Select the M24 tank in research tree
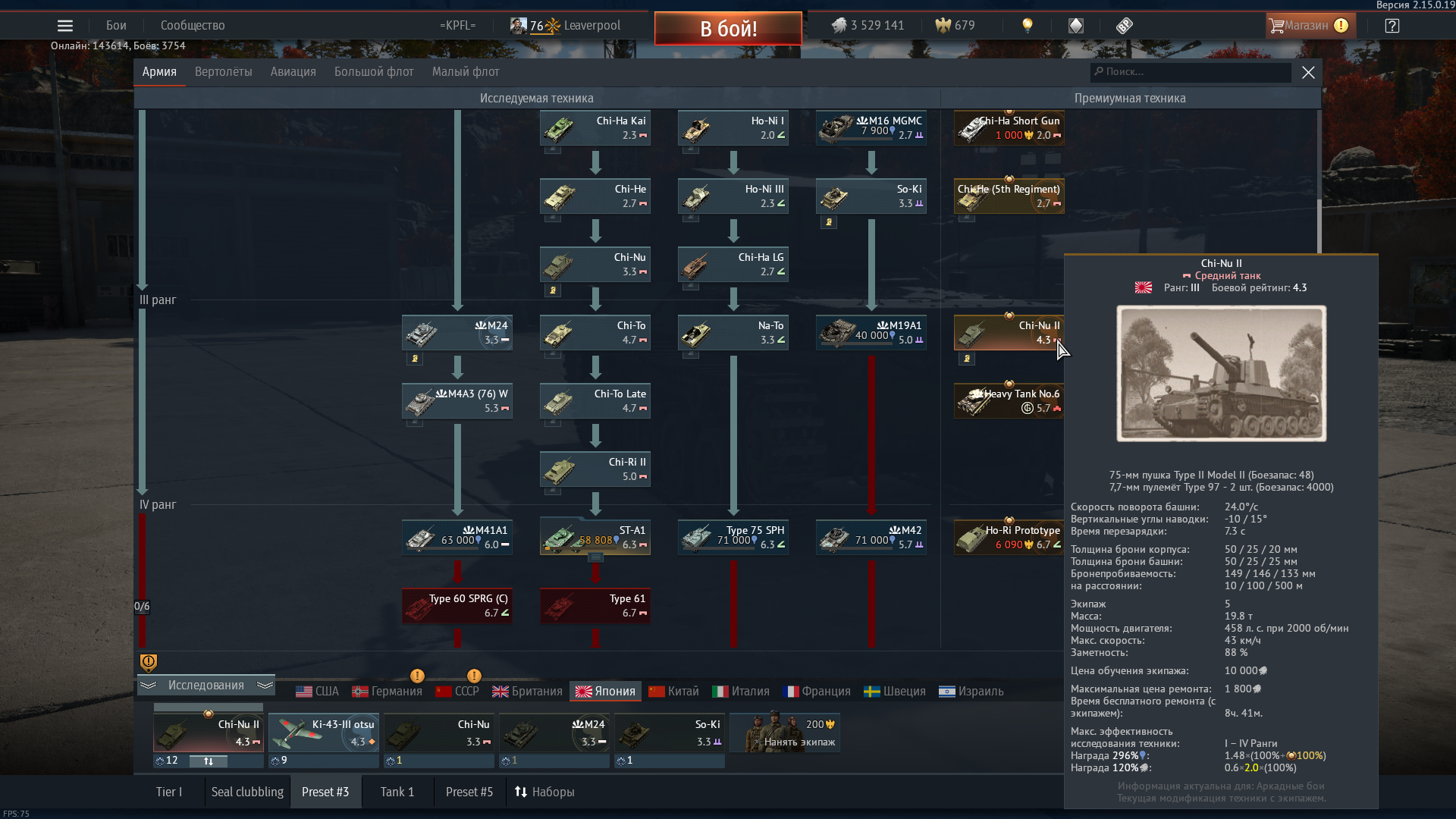The width and height of the screenshot is (1456, 819). 457,333
